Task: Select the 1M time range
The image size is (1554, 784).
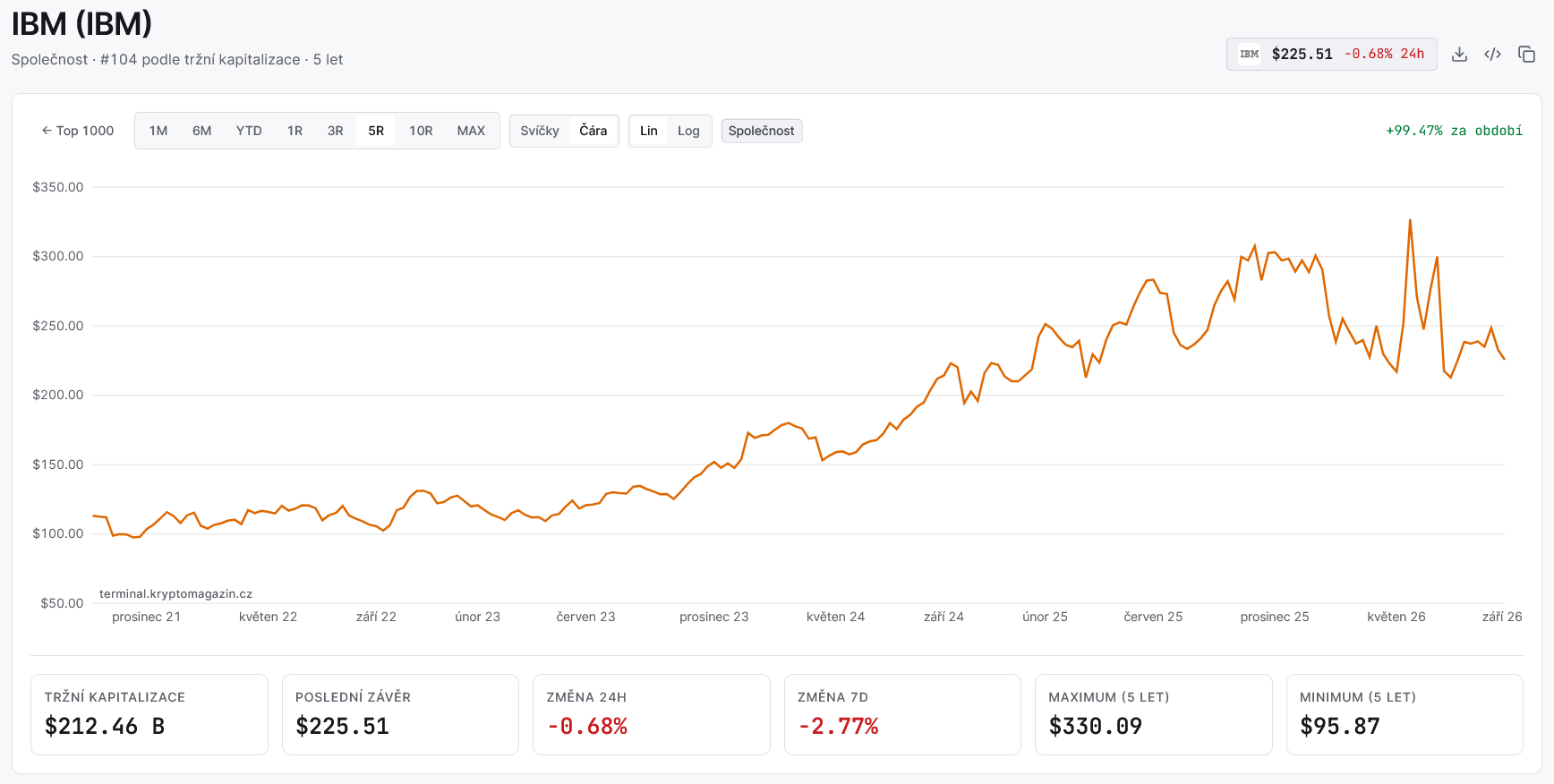Action: [158, 131]
